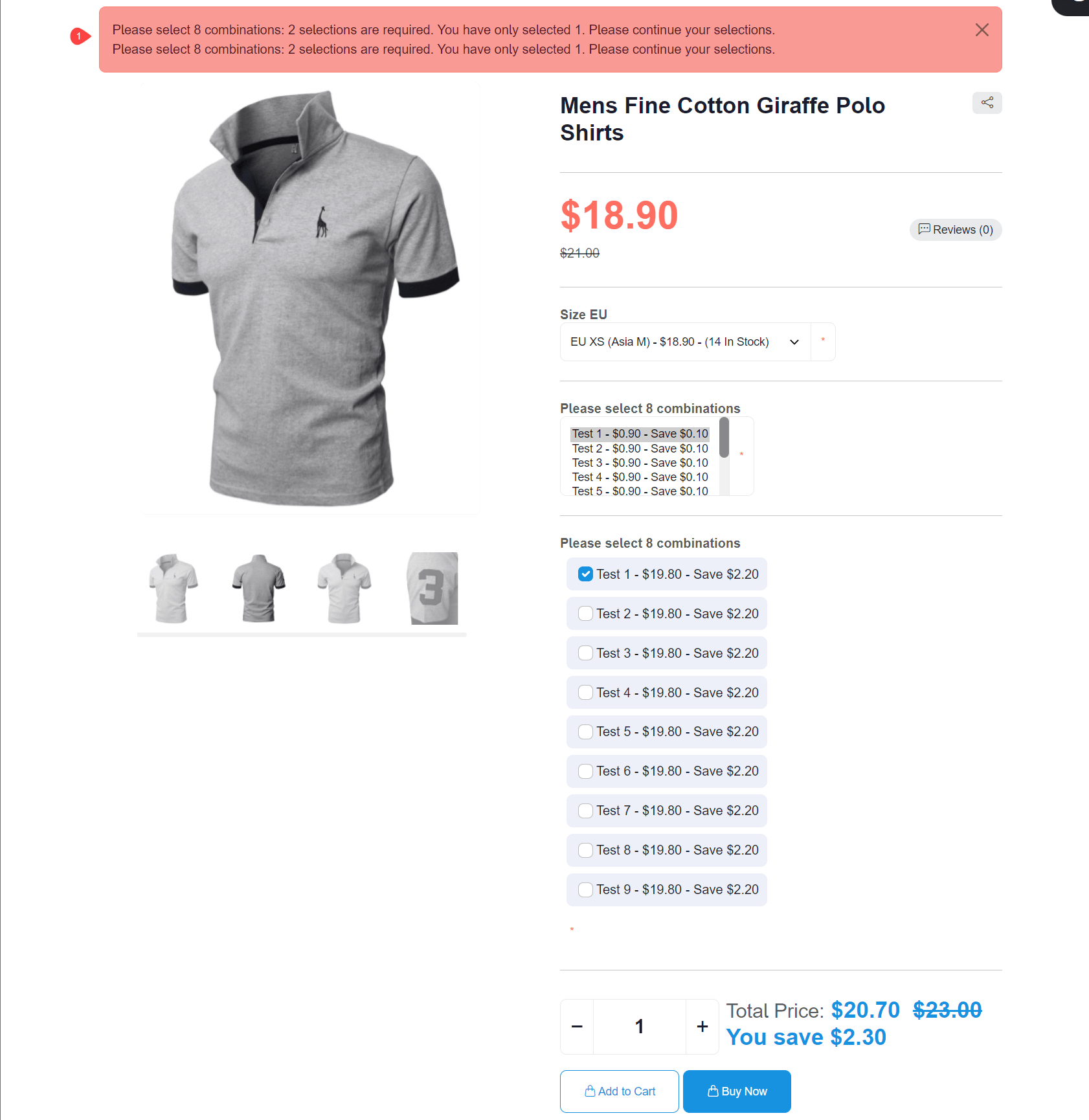Select Test 3 - $0.90 in list box
The height and width of the screenshot is (1120, 1089).
pos(640,463)
